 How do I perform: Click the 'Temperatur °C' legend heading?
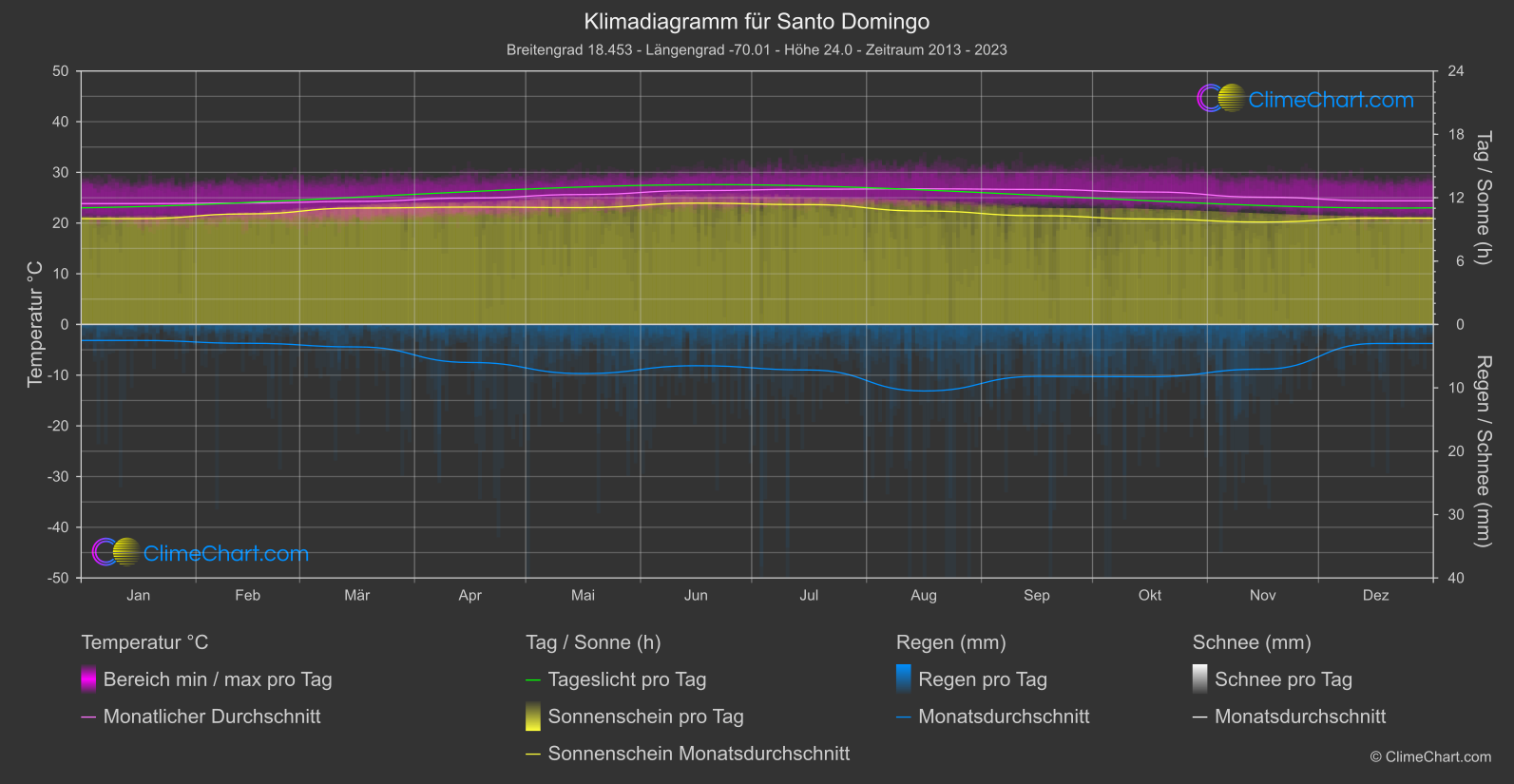[x=144, y=642]
